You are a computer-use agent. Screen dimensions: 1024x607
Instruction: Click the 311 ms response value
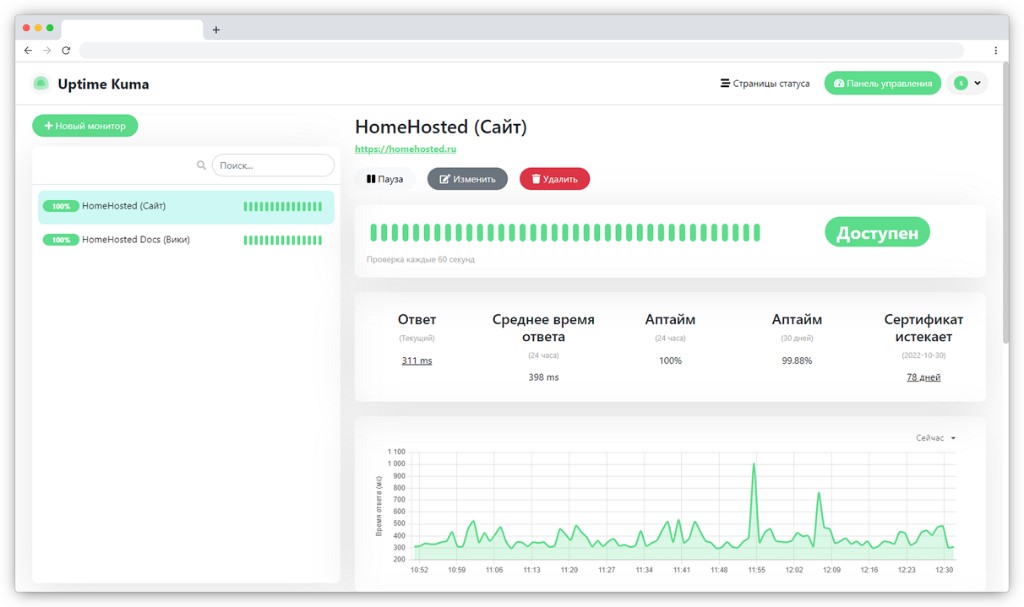click(417, 361)
